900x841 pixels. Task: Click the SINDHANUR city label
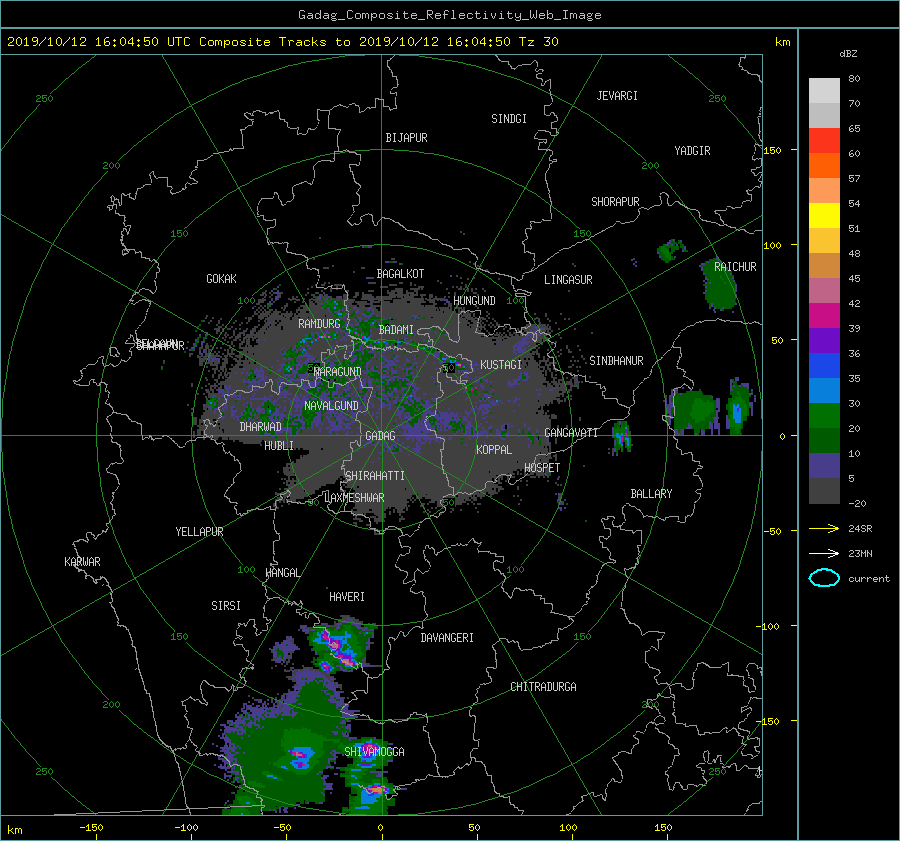[x=616, y=361]
